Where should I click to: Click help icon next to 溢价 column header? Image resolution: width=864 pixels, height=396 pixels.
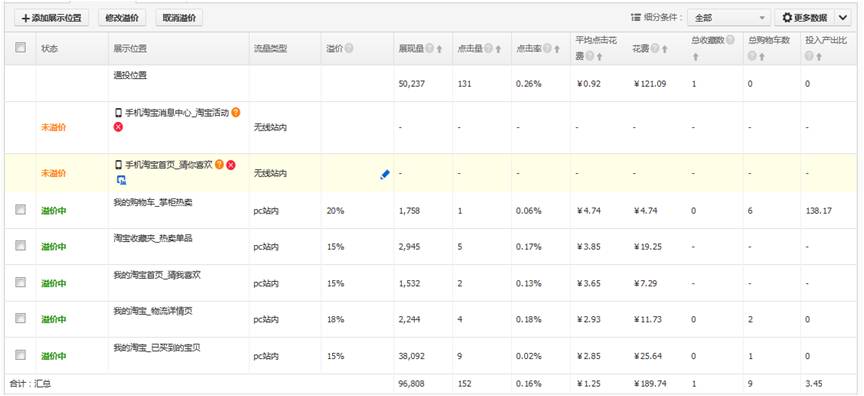(349, 48)
